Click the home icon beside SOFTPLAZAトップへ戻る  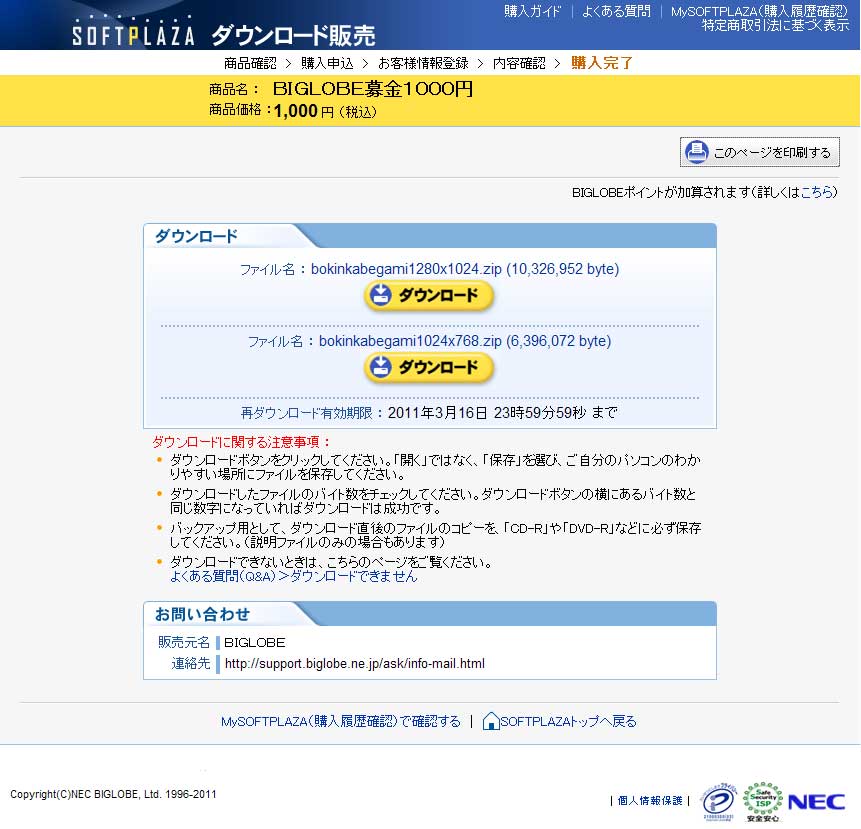click(x=490, y=721)
